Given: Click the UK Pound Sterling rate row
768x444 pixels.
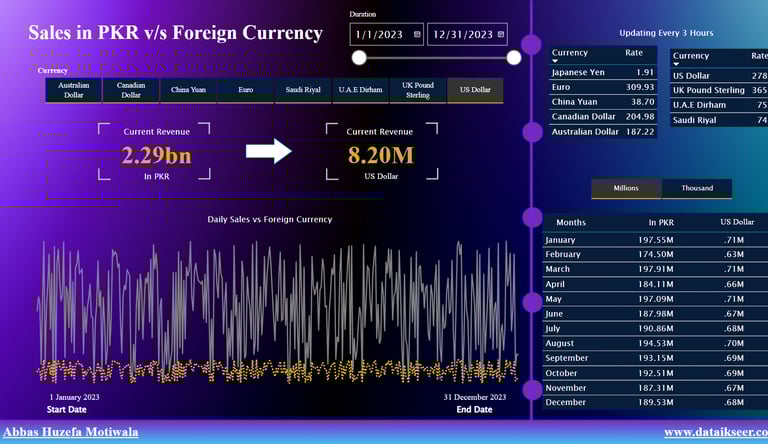Looking at the screenshot, I should click(719, 90).
